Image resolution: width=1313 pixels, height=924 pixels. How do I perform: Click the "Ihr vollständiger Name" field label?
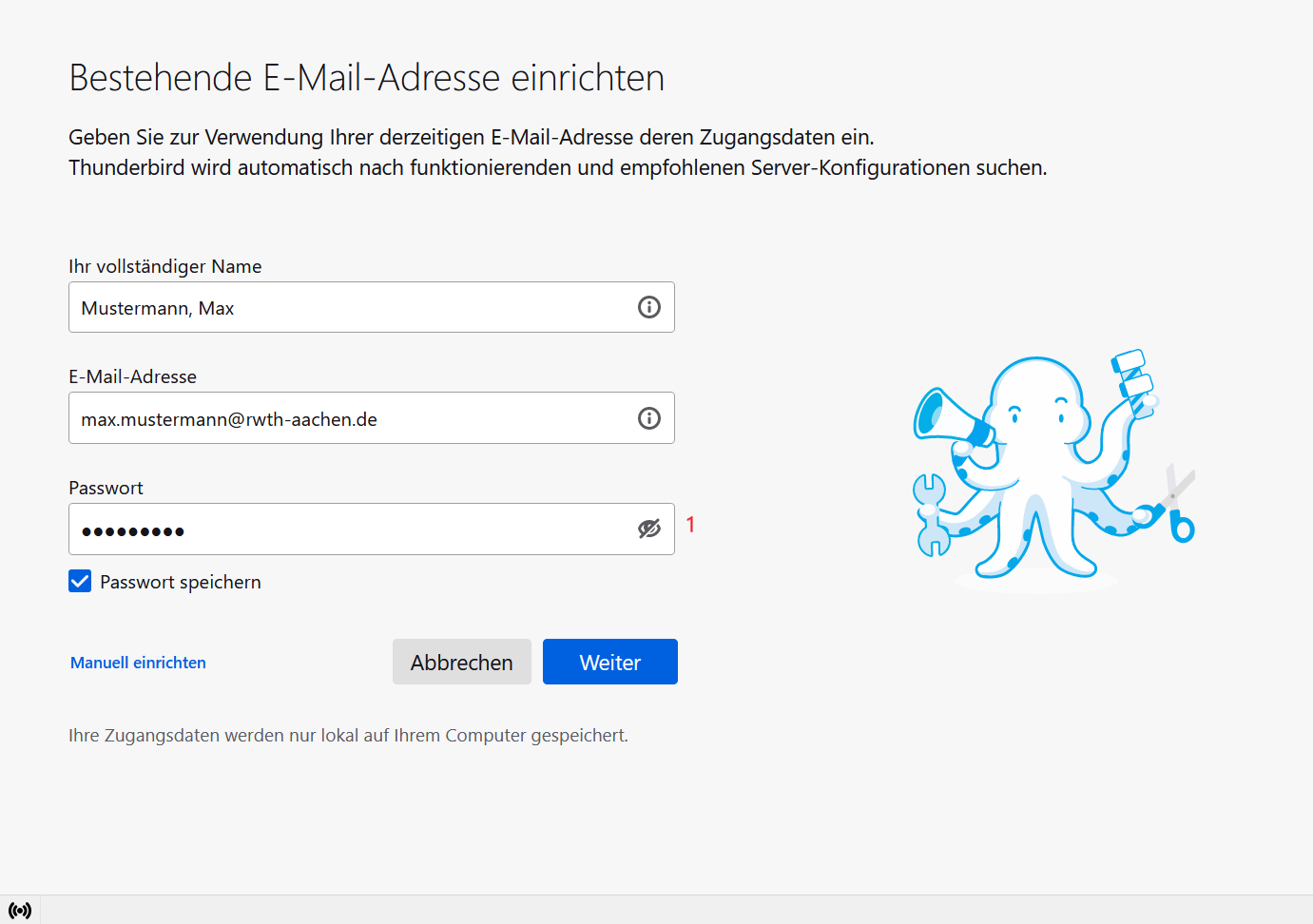coord(164,266)
